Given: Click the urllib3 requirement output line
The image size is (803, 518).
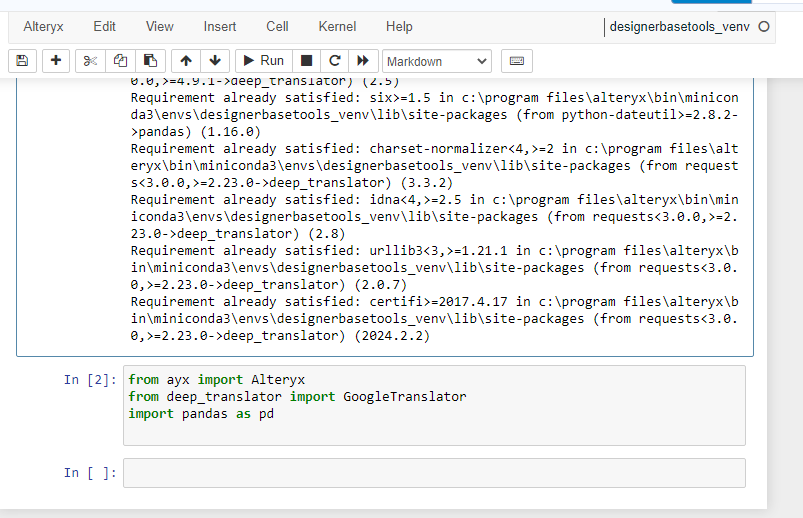Looking at the screenshot, I should coord(434,267).
